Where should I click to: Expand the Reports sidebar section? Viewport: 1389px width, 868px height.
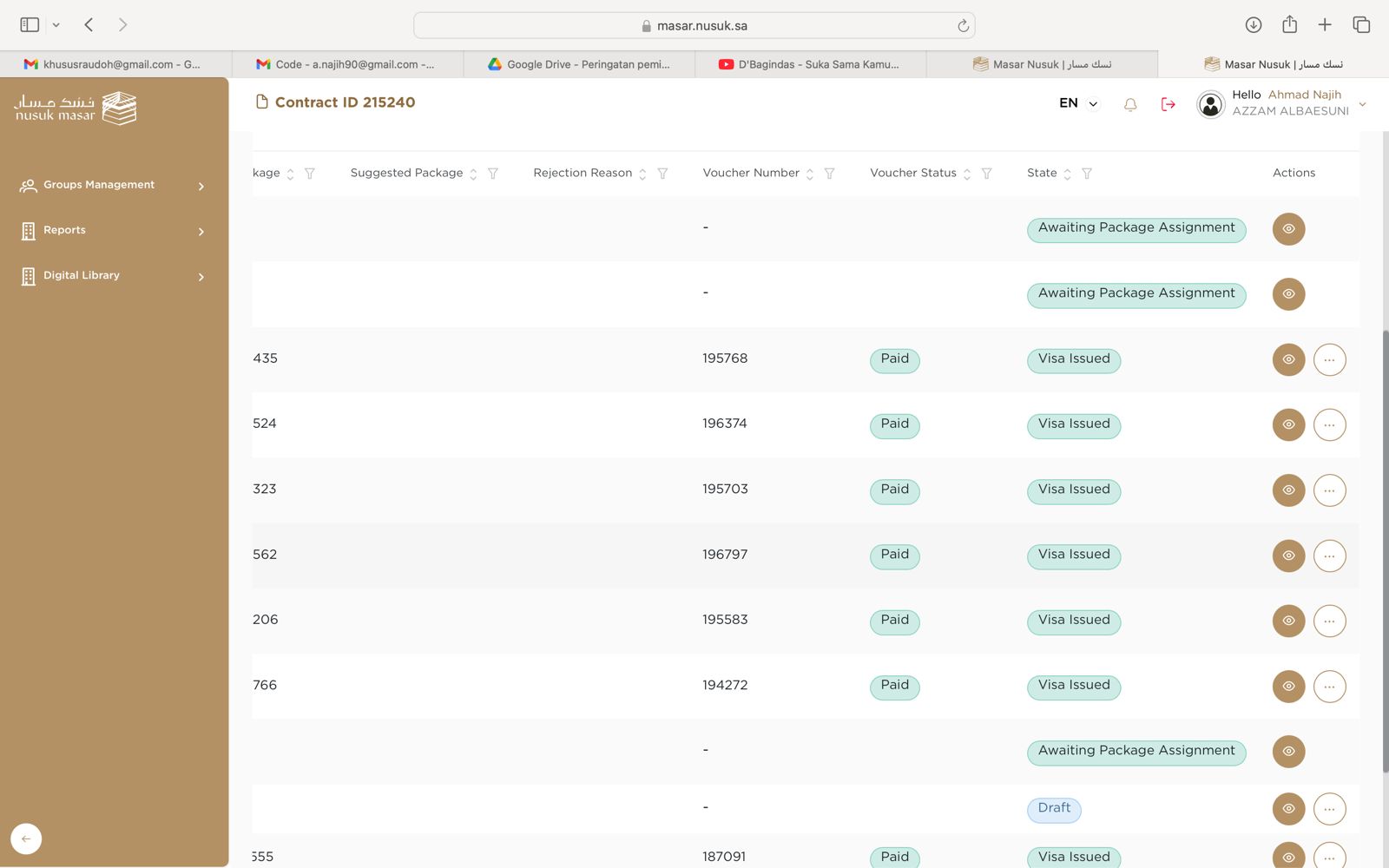coord(113,230)
